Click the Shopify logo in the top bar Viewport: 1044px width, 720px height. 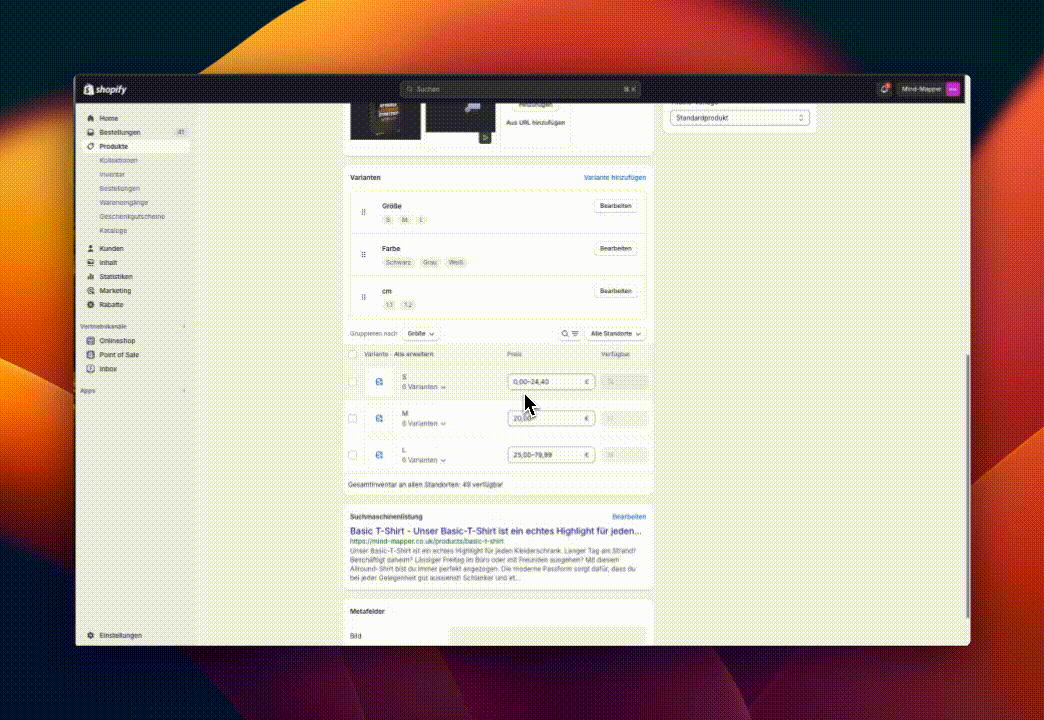[x=105, y=89]
